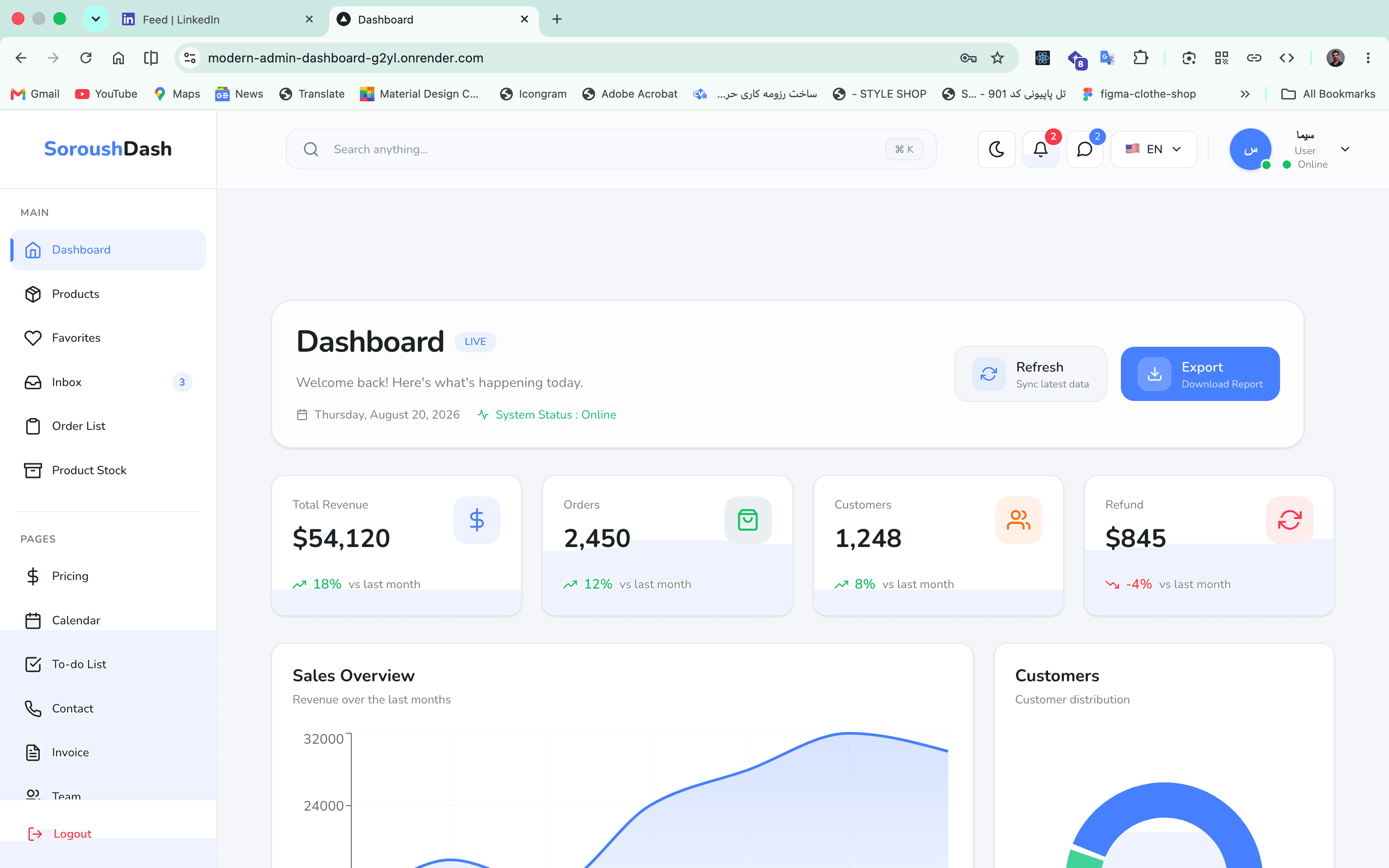Expand the user profile menu chevron

point(1345,149)
